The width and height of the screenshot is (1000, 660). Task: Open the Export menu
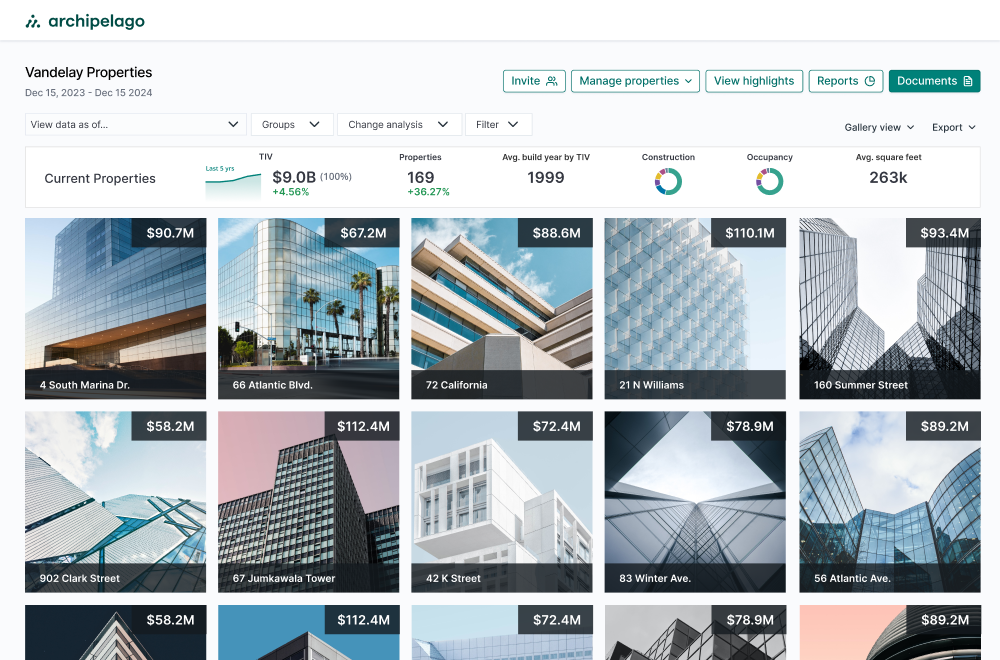click(x=954, y=128)
